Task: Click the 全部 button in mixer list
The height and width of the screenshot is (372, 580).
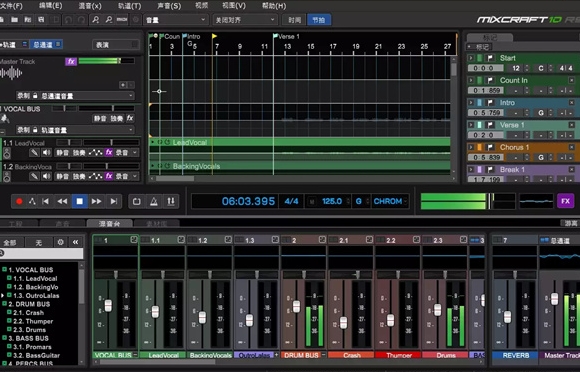Action: coord(10,242)
